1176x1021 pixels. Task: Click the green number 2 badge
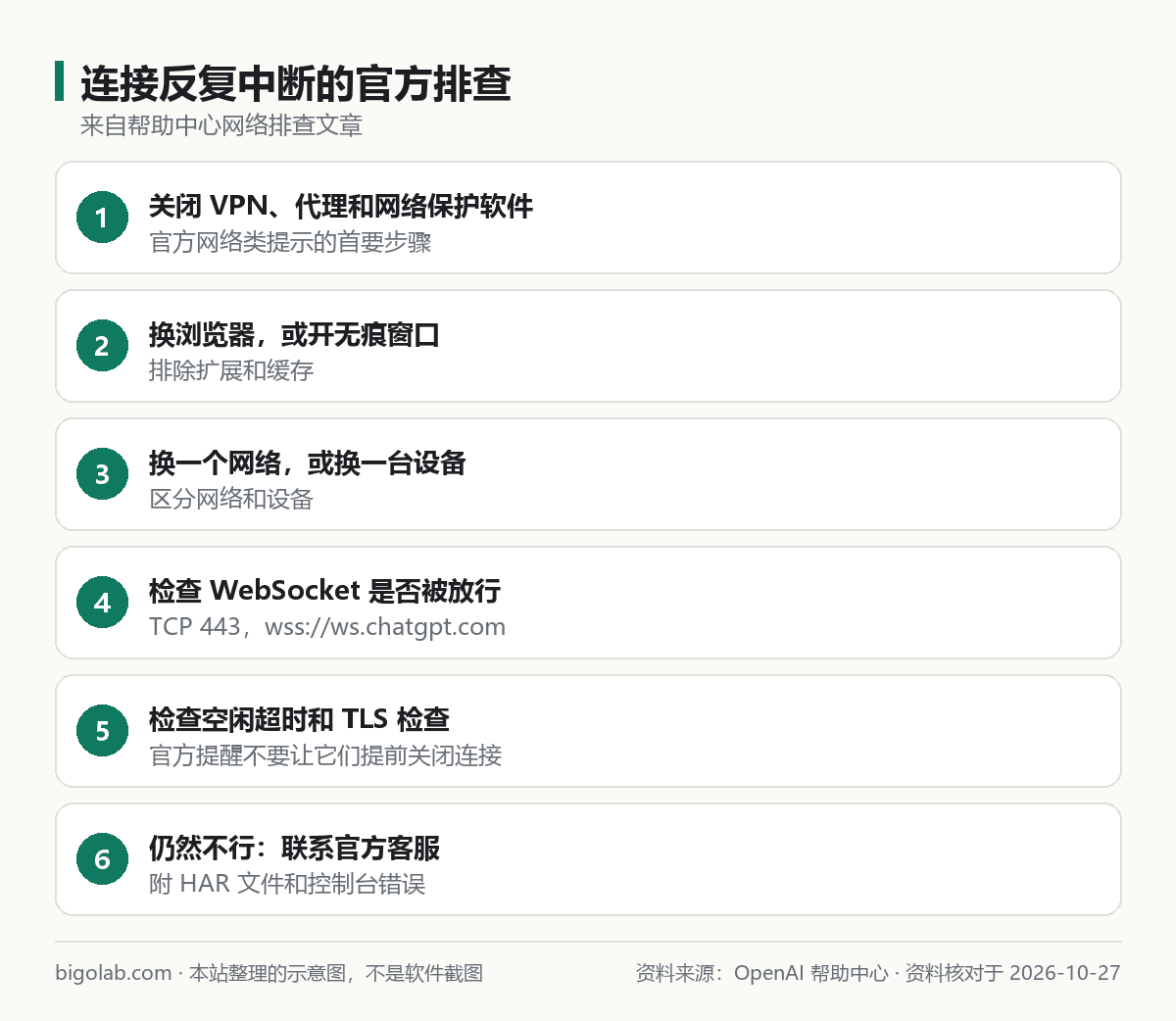point(102,346)
